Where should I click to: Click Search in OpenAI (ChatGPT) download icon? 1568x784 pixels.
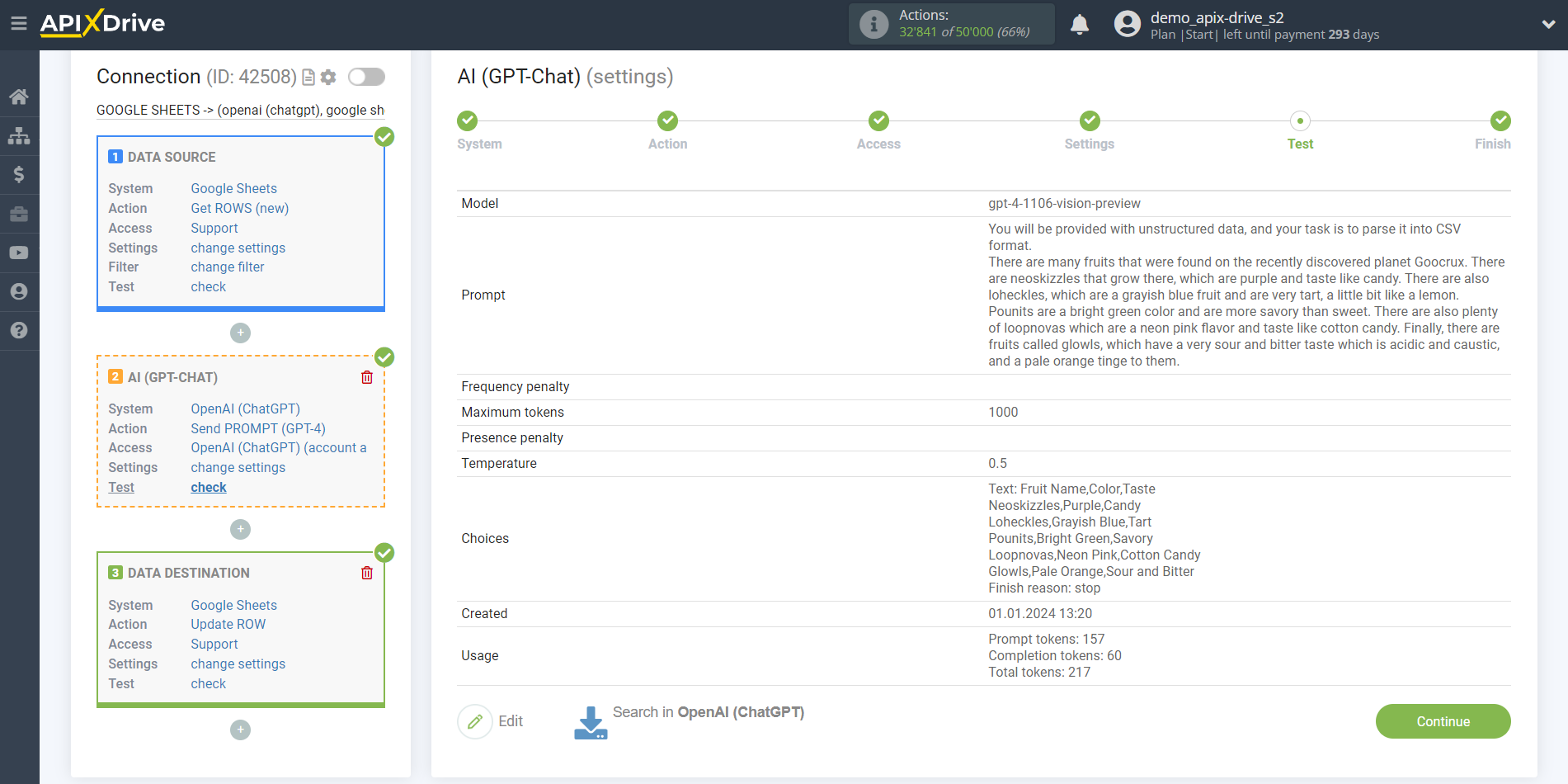pyautogui.click(x=591, y=722)
